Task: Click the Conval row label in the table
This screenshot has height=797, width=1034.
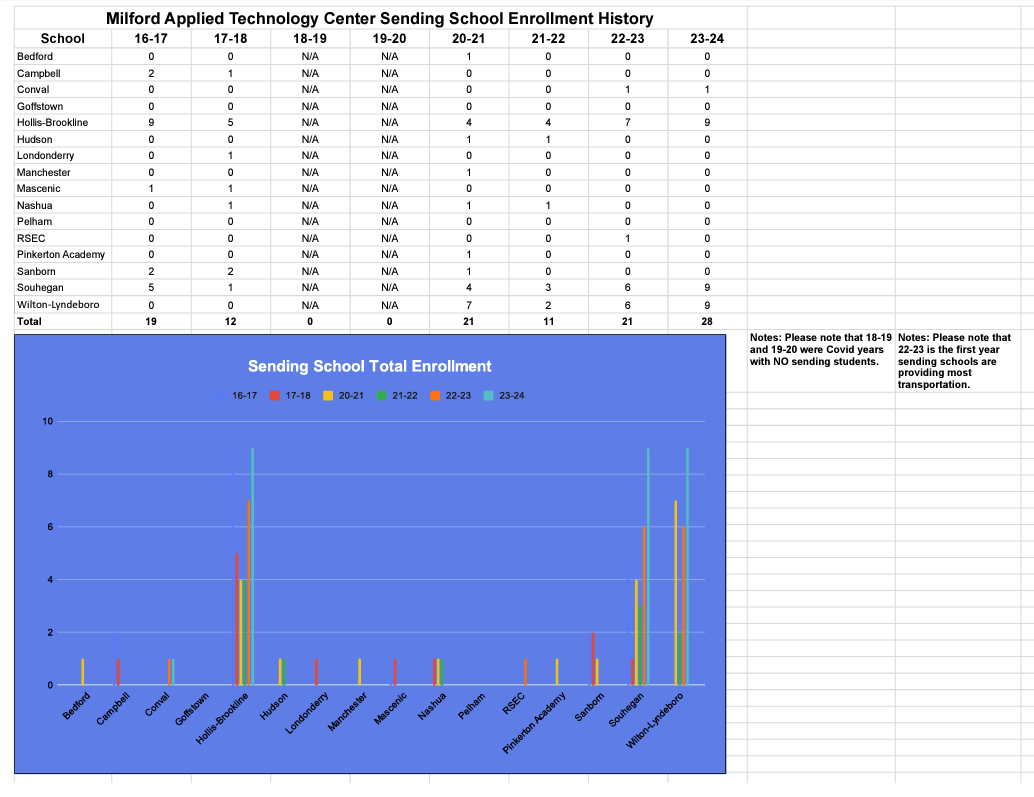Action: [x=33, y=90]
